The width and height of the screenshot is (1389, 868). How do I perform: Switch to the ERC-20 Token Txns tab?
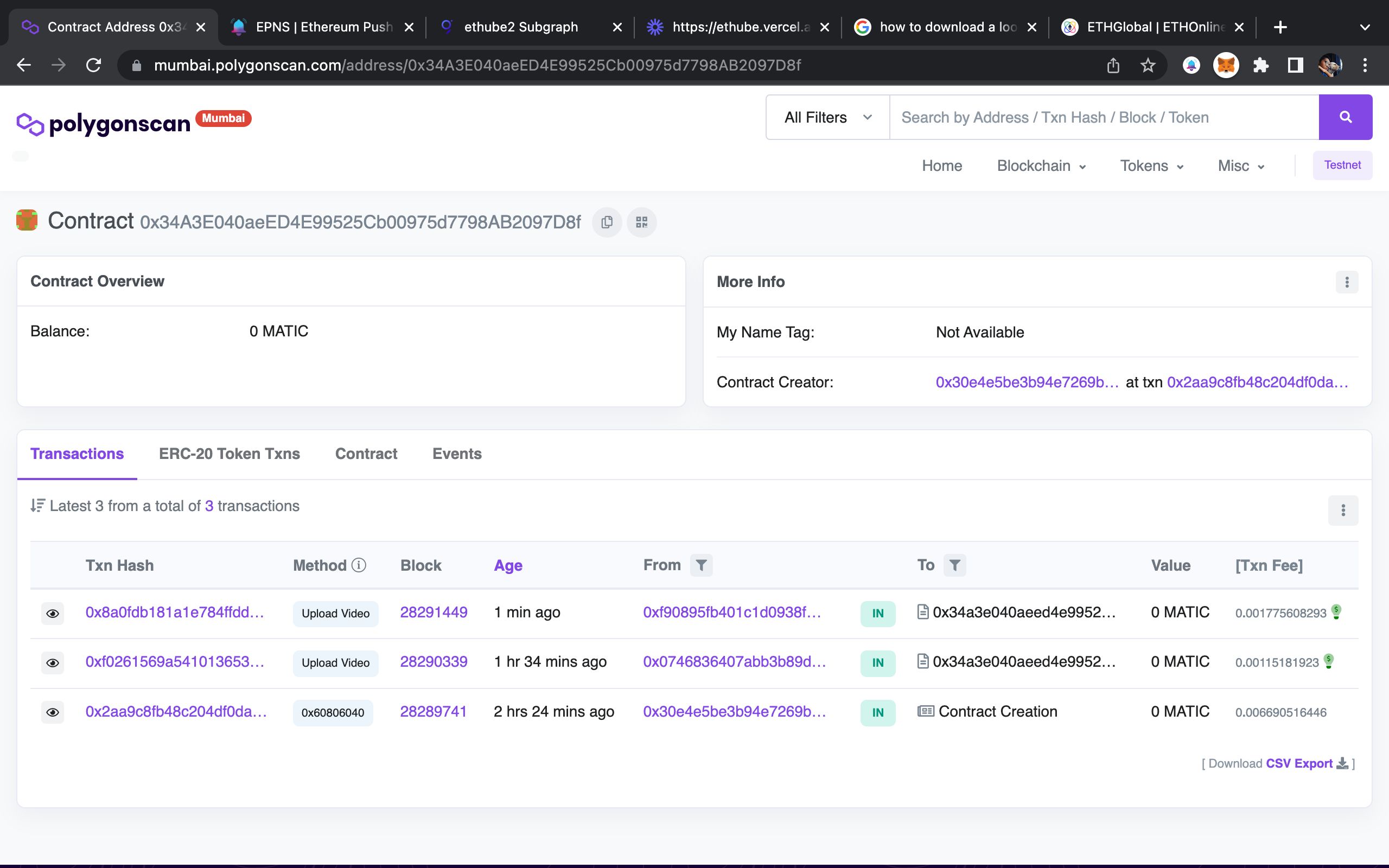tap(229, 454)
